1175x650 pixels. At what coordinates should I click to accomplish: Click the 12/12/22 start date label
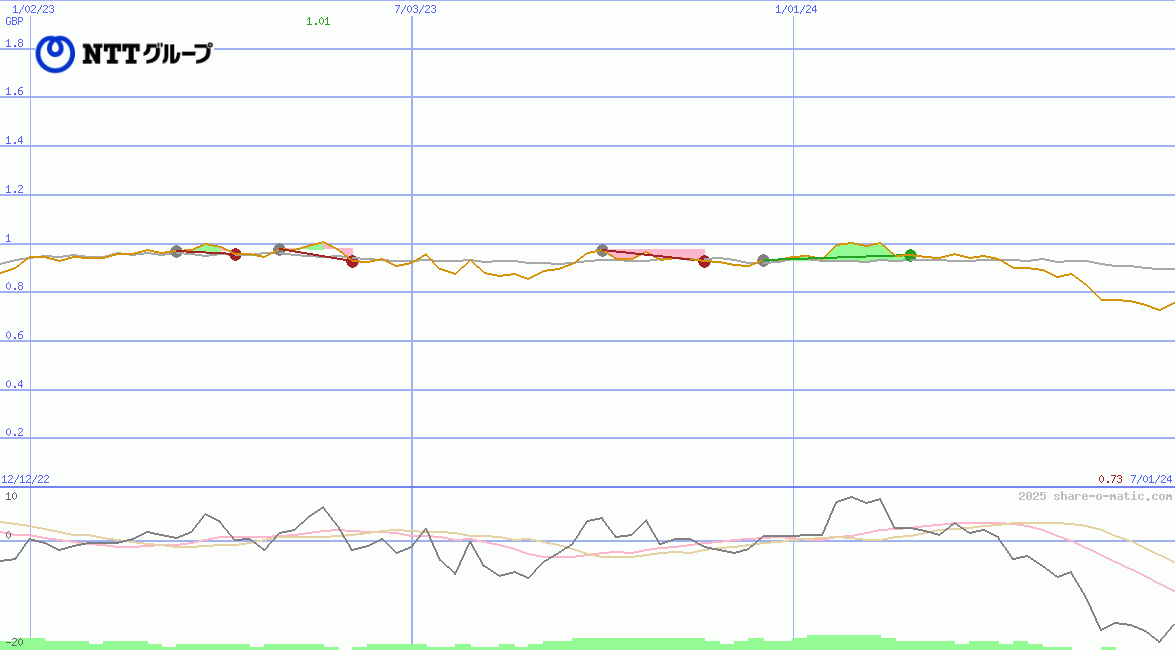(26, 480)
